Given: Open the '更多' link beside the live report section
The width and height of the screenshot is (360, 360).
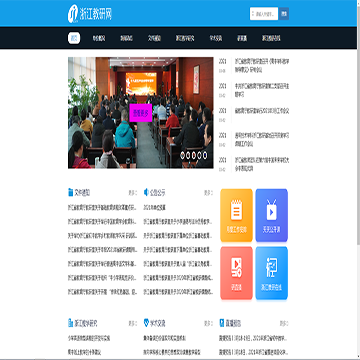Looking at the screenshot, I should point(284,323).
